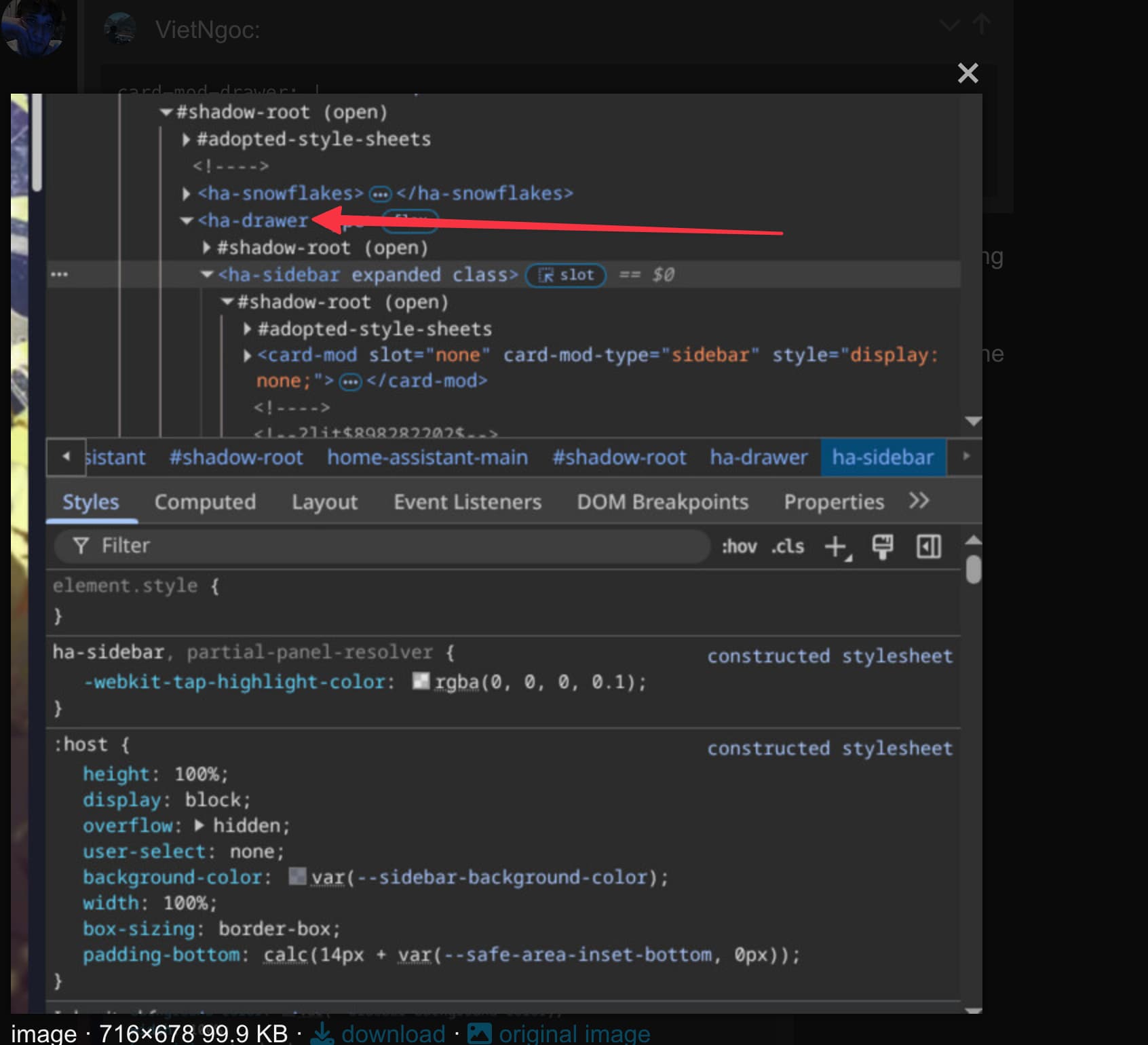Open the paintbrush rendering emulation icon
1148x1045 pixels.
pos(882,546)
